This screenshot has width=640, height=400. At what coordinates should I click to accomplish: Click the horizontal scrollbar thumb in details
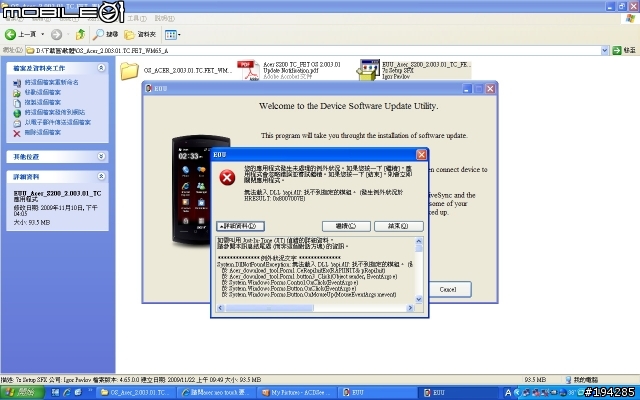(x=269, y=308)
